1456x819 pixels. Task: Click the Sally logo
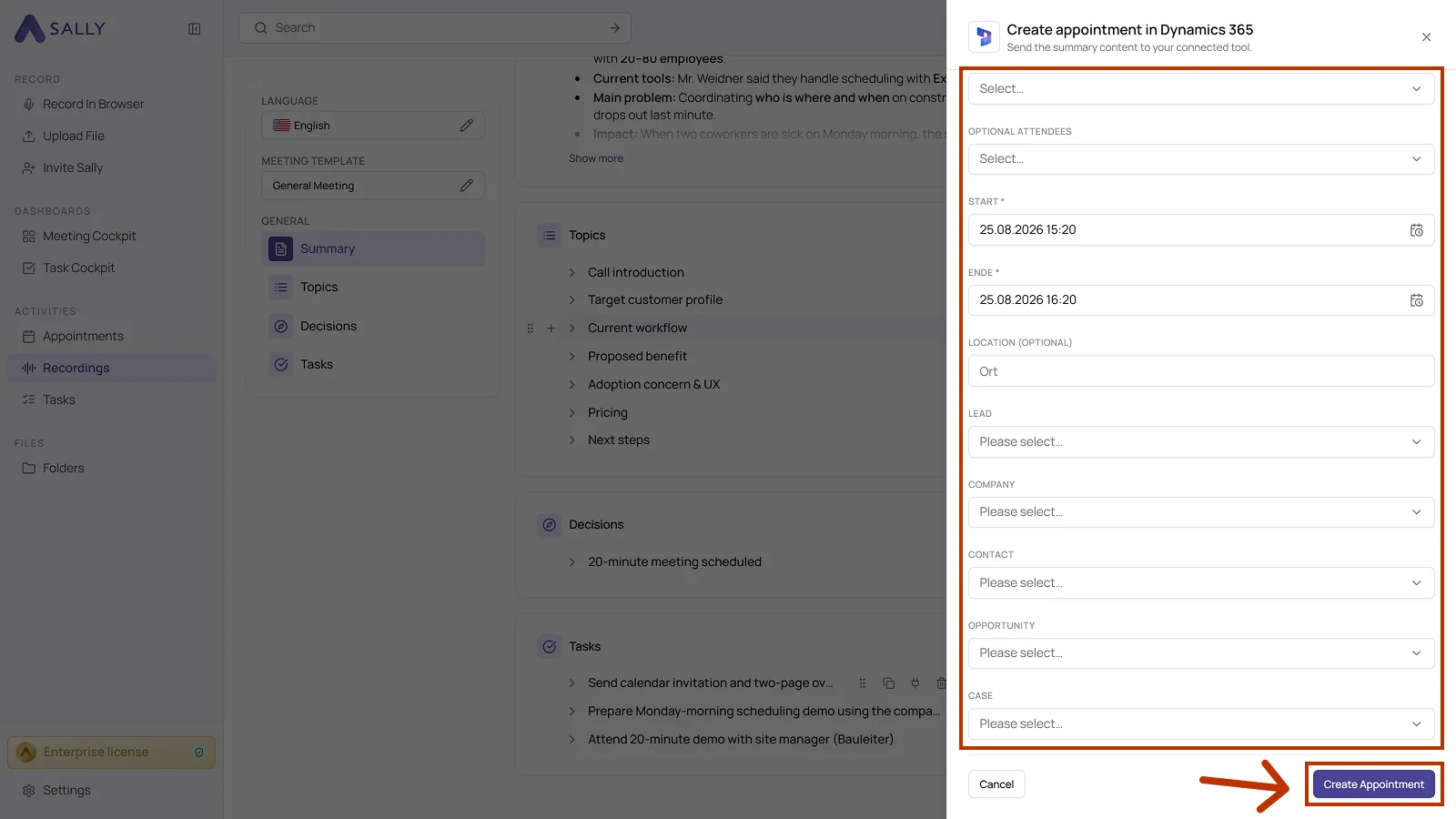[60, 28]
